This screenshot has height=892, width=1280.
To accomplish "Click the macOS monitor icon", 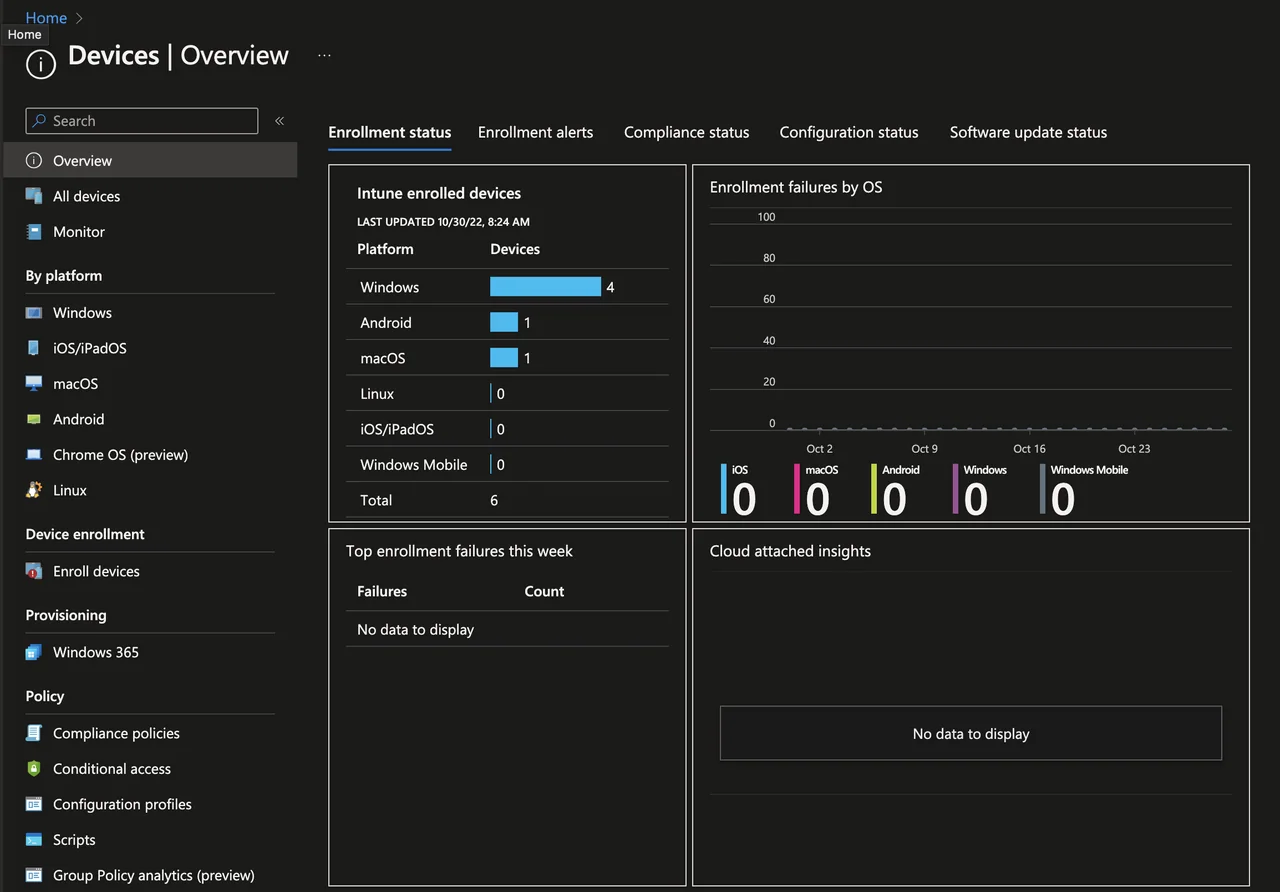I will tap(34, 384).
